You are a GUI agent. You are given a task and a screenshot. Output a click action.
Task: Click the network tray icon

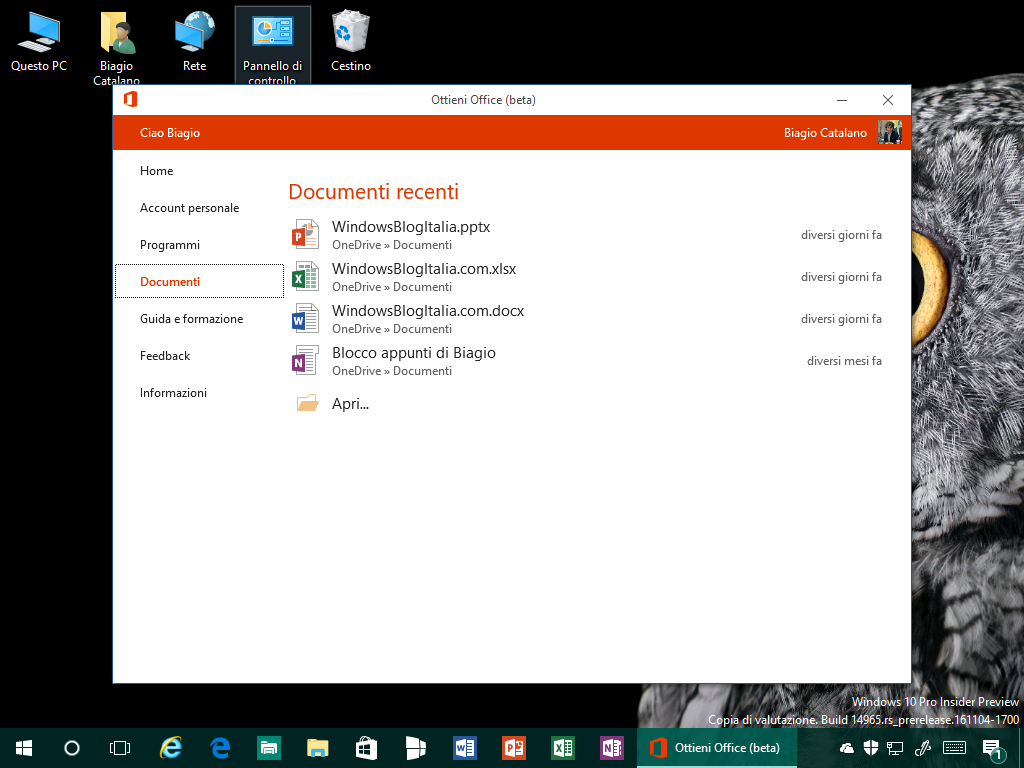[x=895, y=748]
